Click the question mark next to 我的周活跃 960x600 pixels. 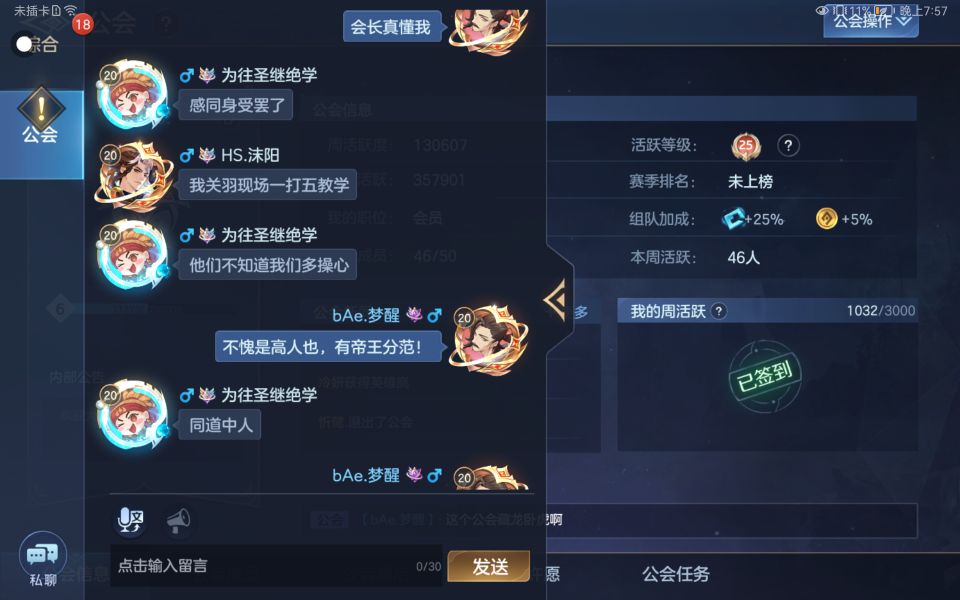[719, 311]
